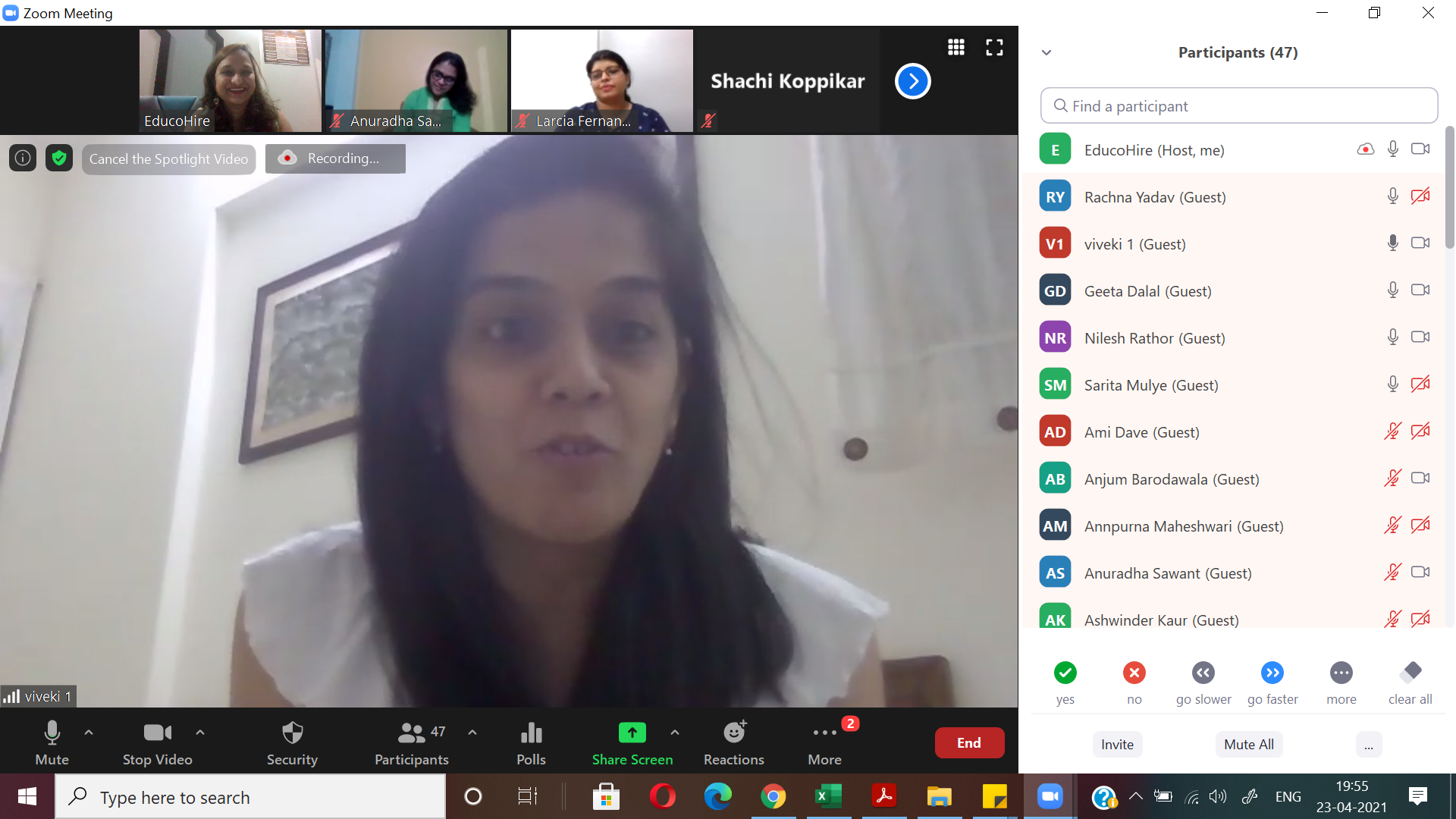Expand share options arrow beside Share Screen
Image resolution: width=1456 pixels, height=819 pixels.
pyautogui.click(x=675, y=733)
